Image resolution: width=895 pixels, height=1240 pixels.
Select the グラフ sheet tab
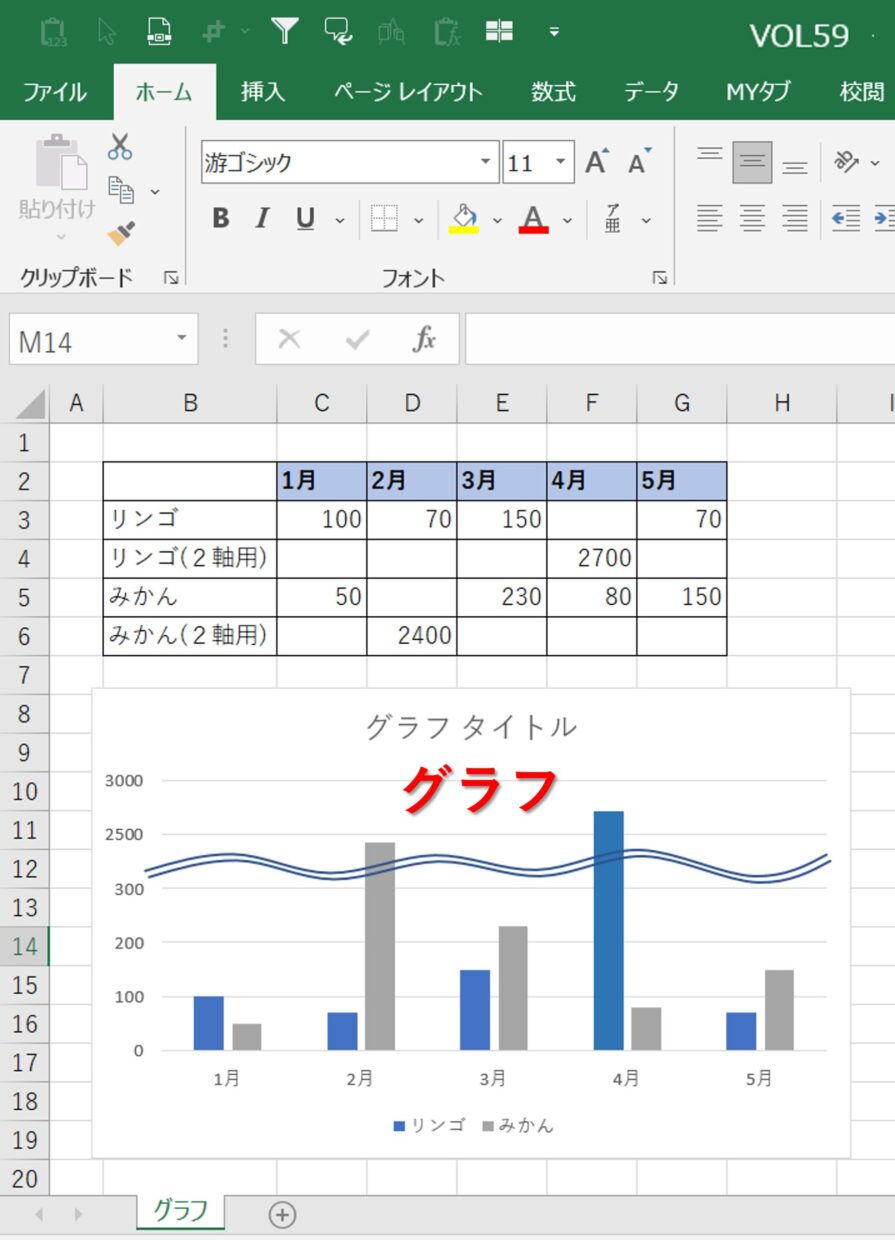click(x=180, y=1211)
